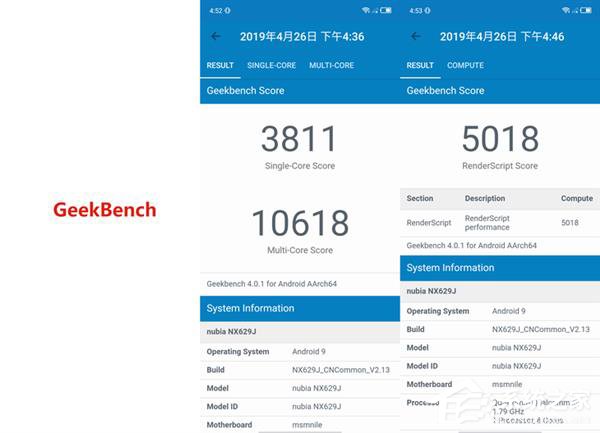Image resolution: width=600 pixels, height=433 pixels.
Task: Click 4:53 clock in right status bar
Action: pos(416,10)
